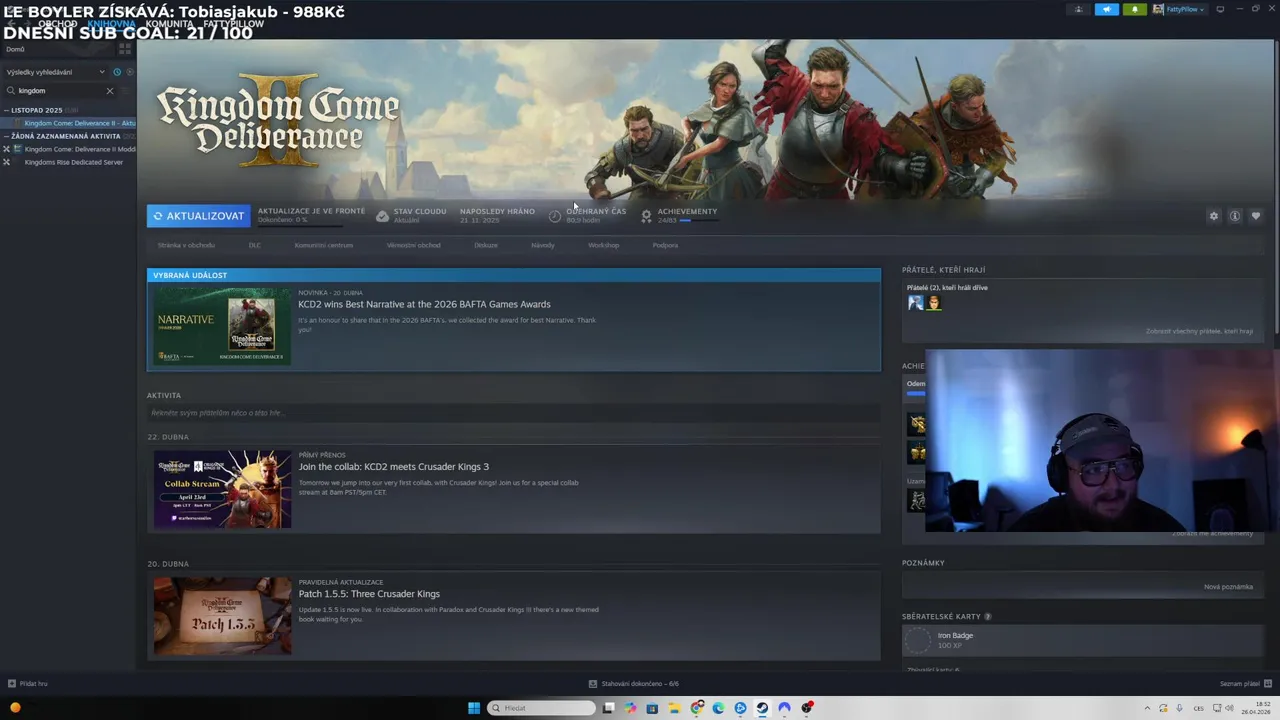
Task: Click the information icon beside Sběratelské karty
Action: [987, 617]
